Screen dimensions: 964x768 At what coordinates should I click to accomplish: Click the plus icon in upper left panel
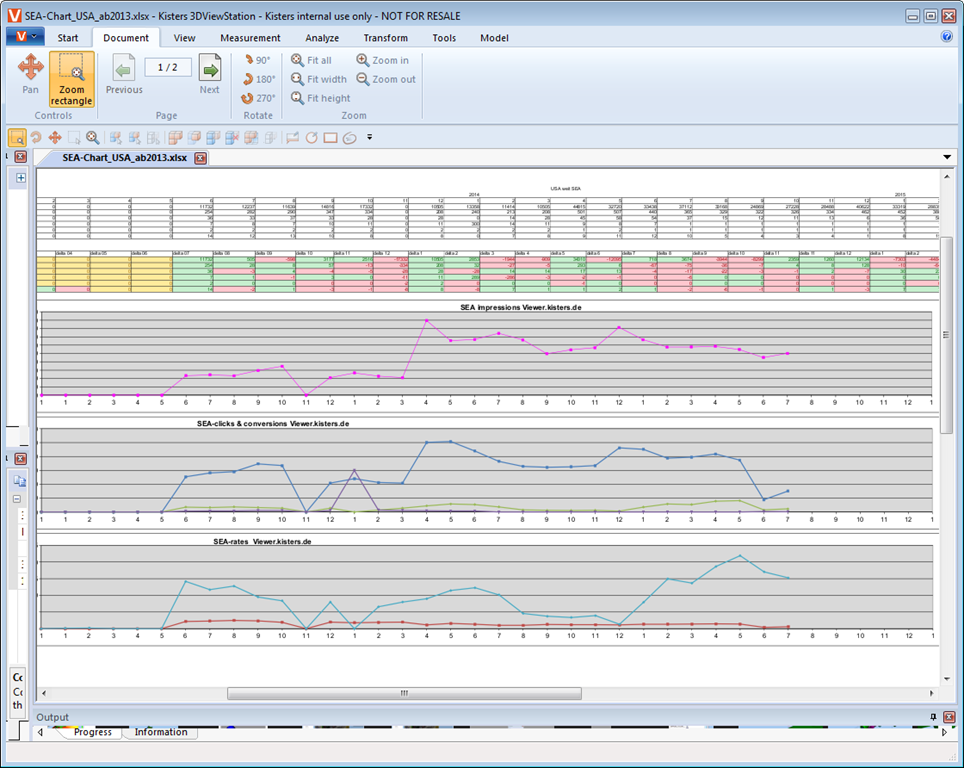pos(20,178)
